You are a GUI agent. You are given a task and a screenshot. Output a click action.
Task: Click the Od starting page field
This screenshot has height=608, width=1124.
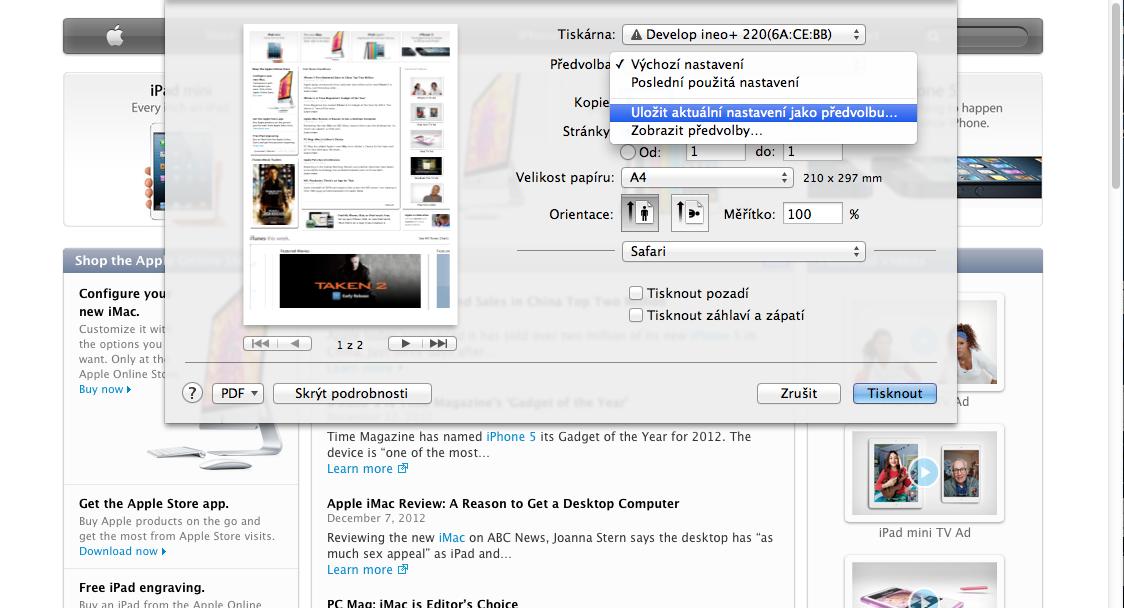(x=715, y=152)
